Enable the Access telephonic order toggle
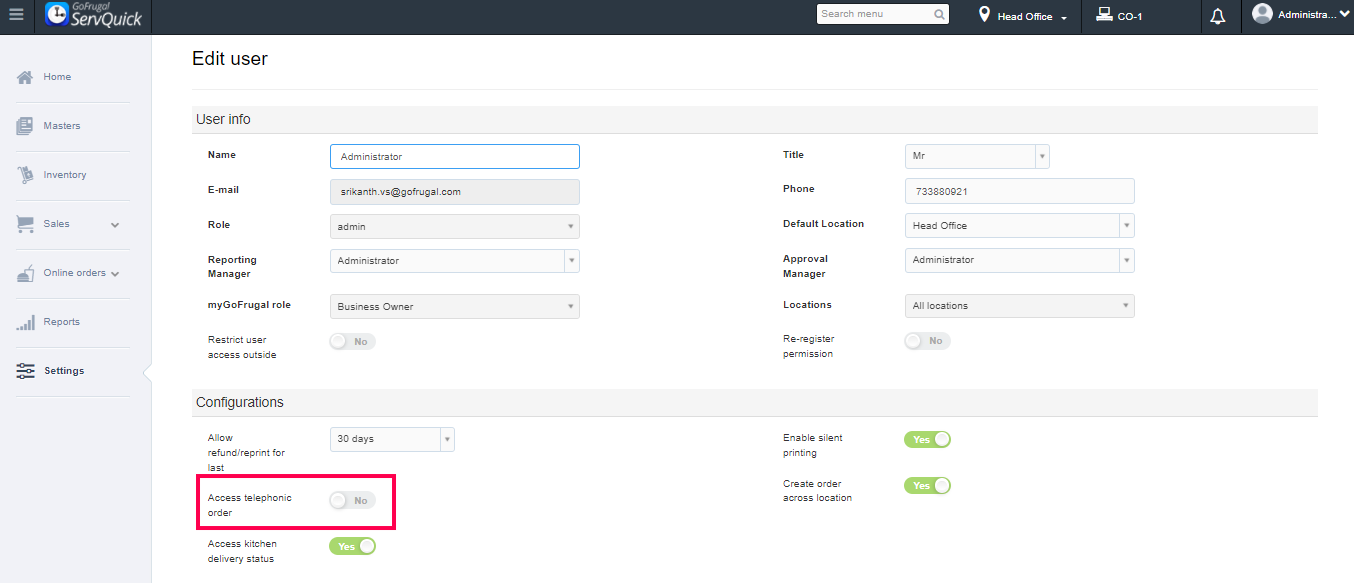This screenshot has width=1354, height=583. pyautogui.click(x=352, y=500)
